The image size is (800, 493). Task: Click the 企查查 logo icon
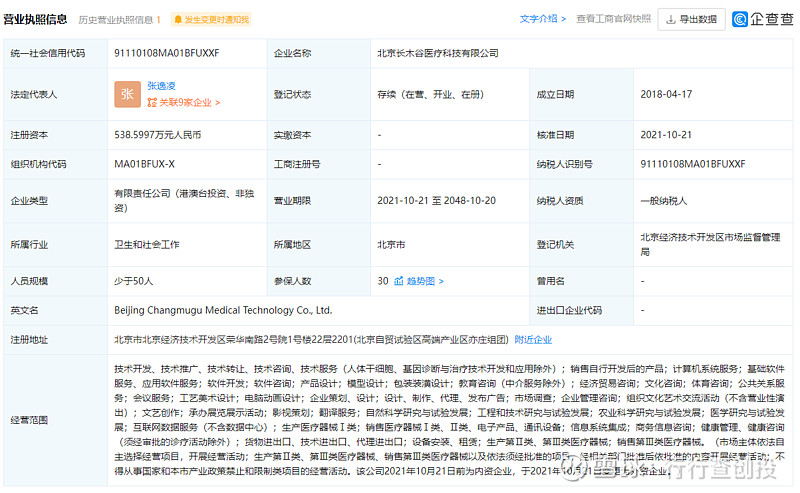click(x=739, y=19)
